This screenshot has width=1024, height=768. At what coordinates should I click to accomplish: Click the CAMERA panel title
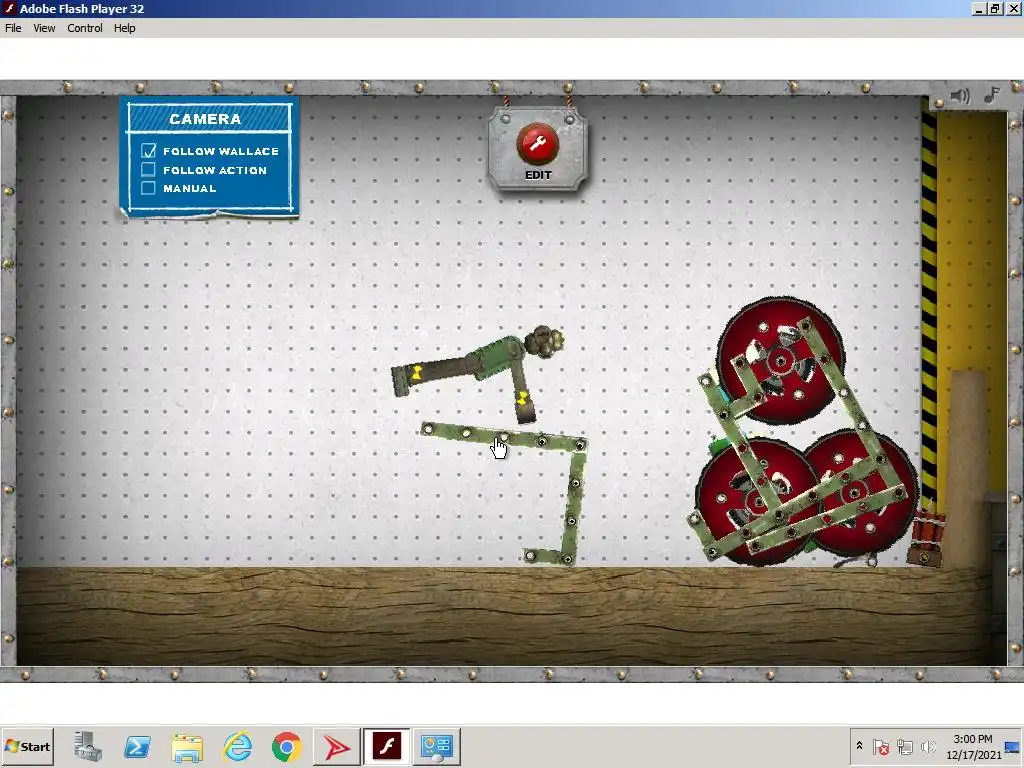pyautogui.click(x=205, y=119)
